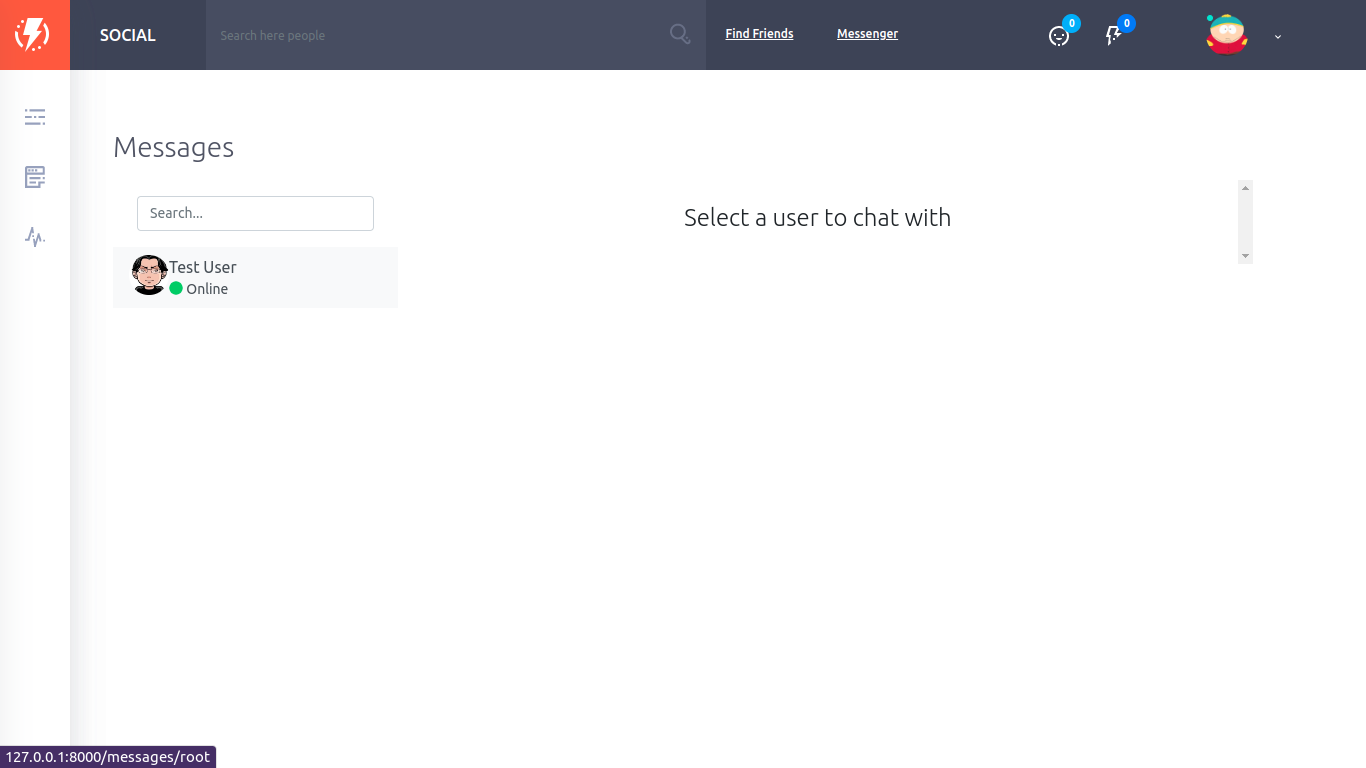Screen dimensions: 1366x768
Task: Open the smiley friend requests icon
Action: tap(1059, 36)
